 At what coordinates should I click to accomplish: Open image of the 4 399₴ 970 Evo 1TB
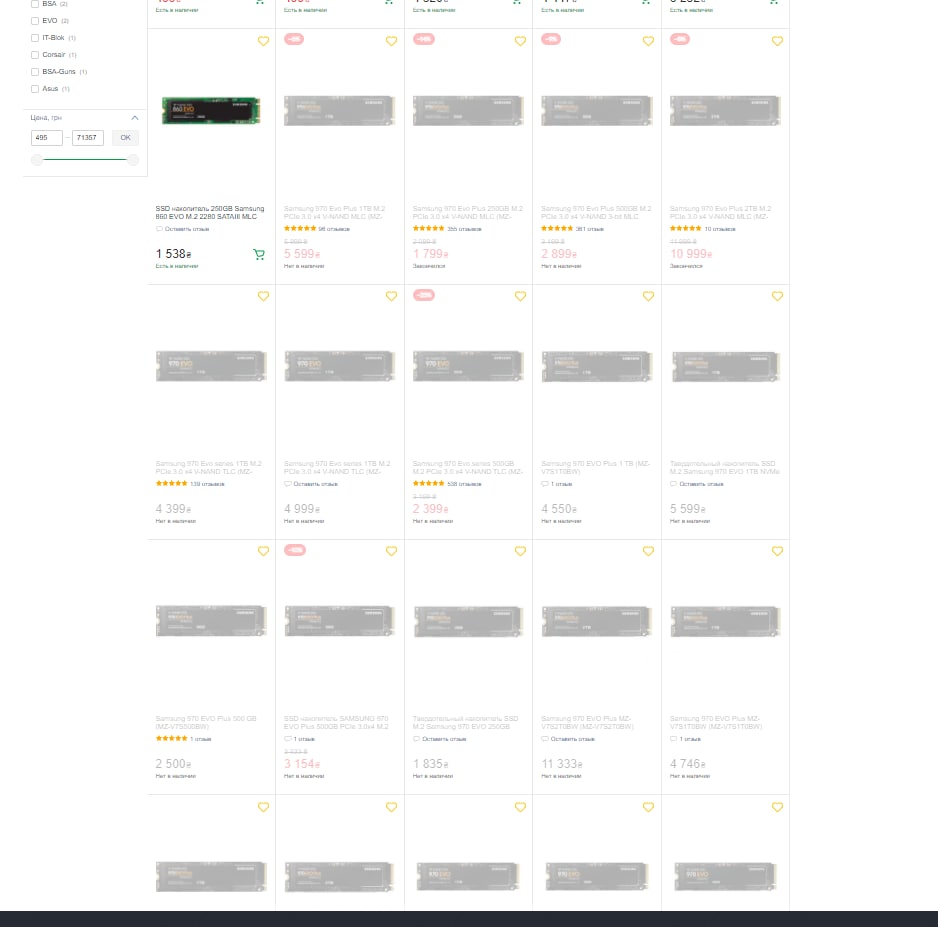coord(211,366)
